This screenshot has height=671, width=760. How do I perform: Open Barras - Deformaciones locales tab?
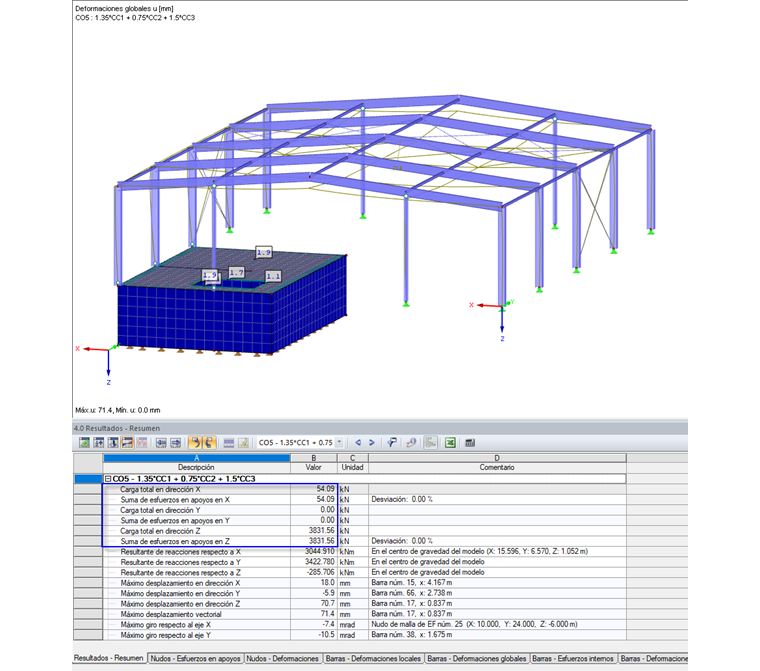pos(373,658)
